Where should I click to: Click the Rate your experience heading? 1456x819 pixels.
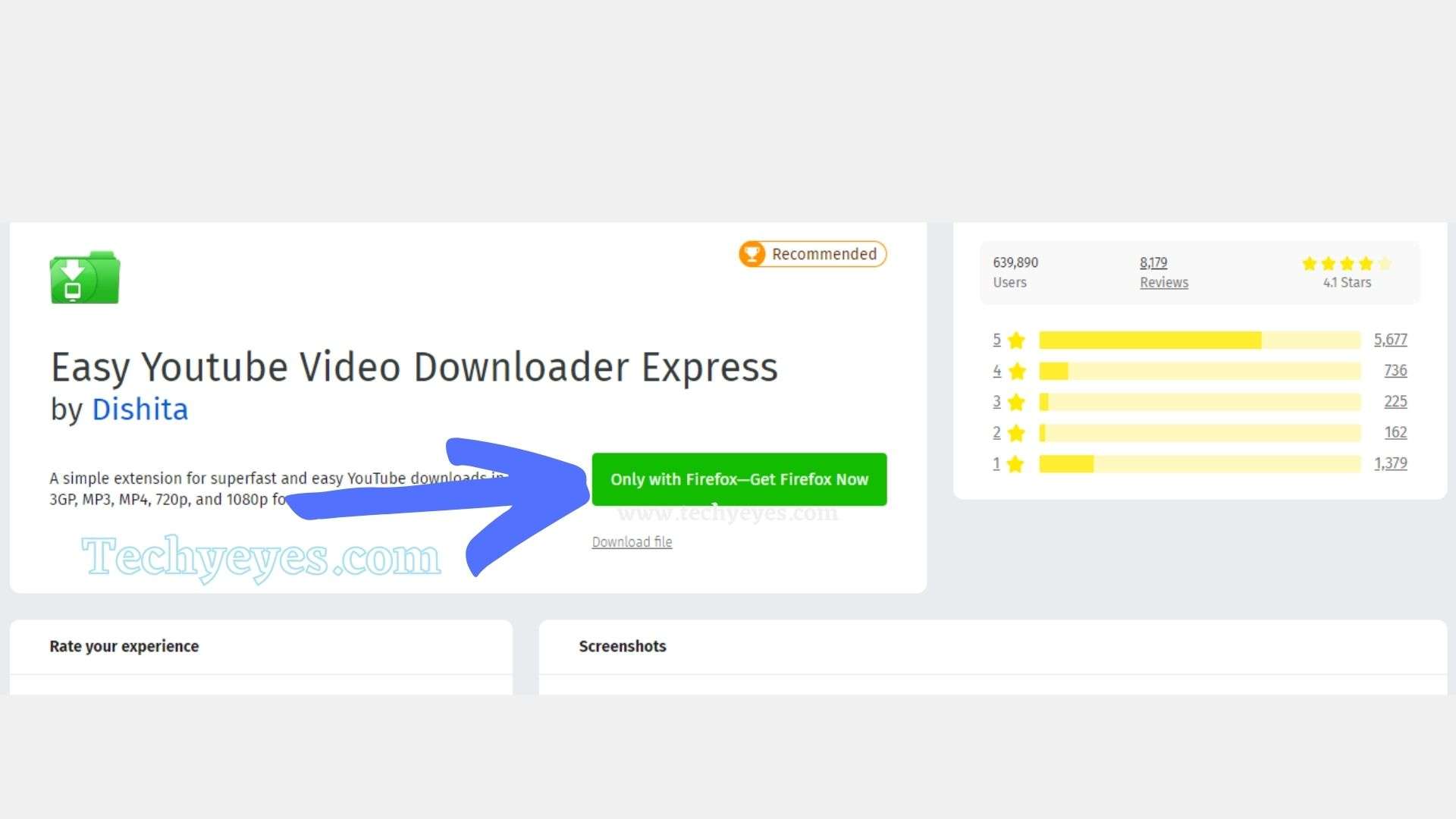point(124,647)
